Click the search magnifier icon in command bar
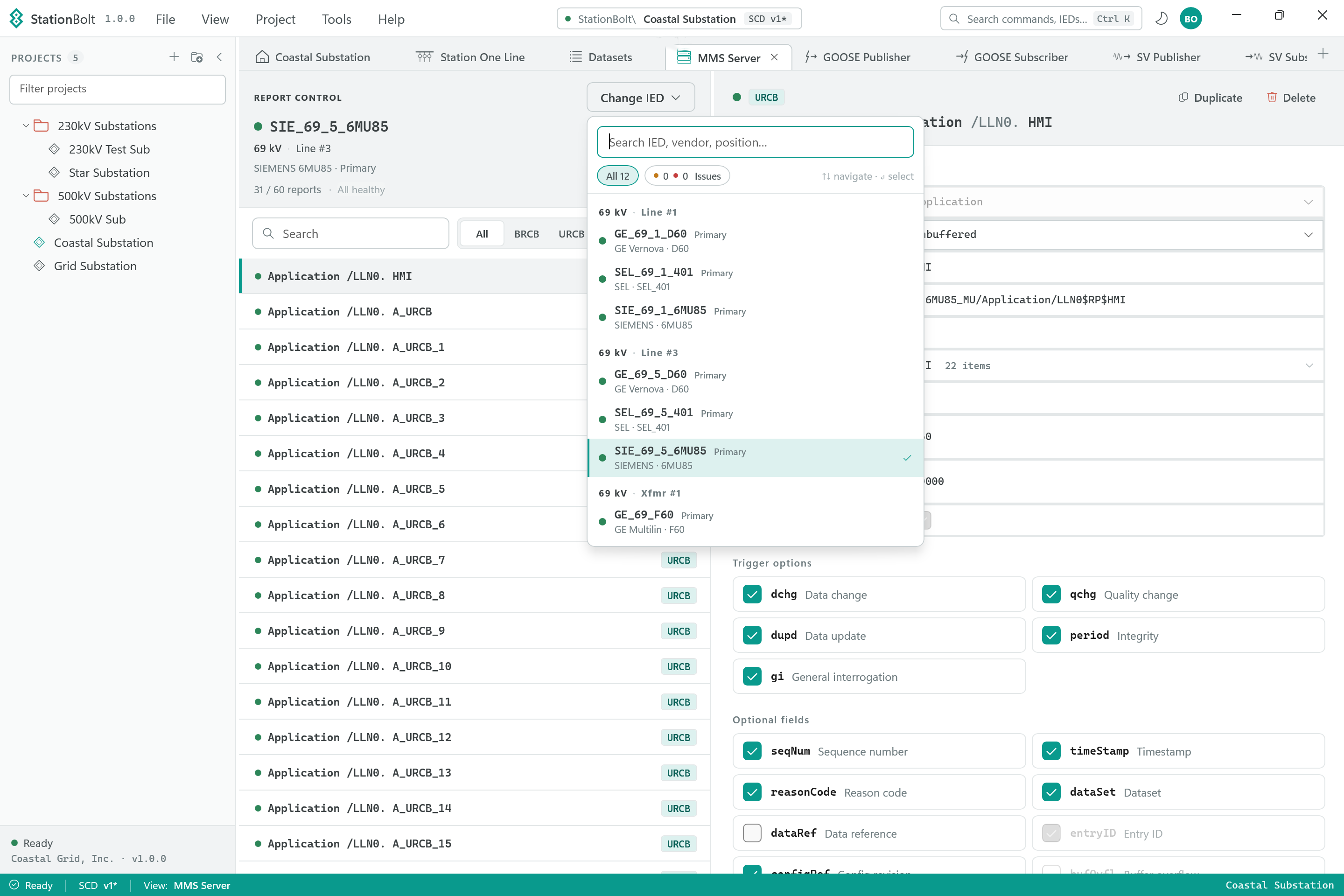The image size is (1344, 896). [954, 19]
